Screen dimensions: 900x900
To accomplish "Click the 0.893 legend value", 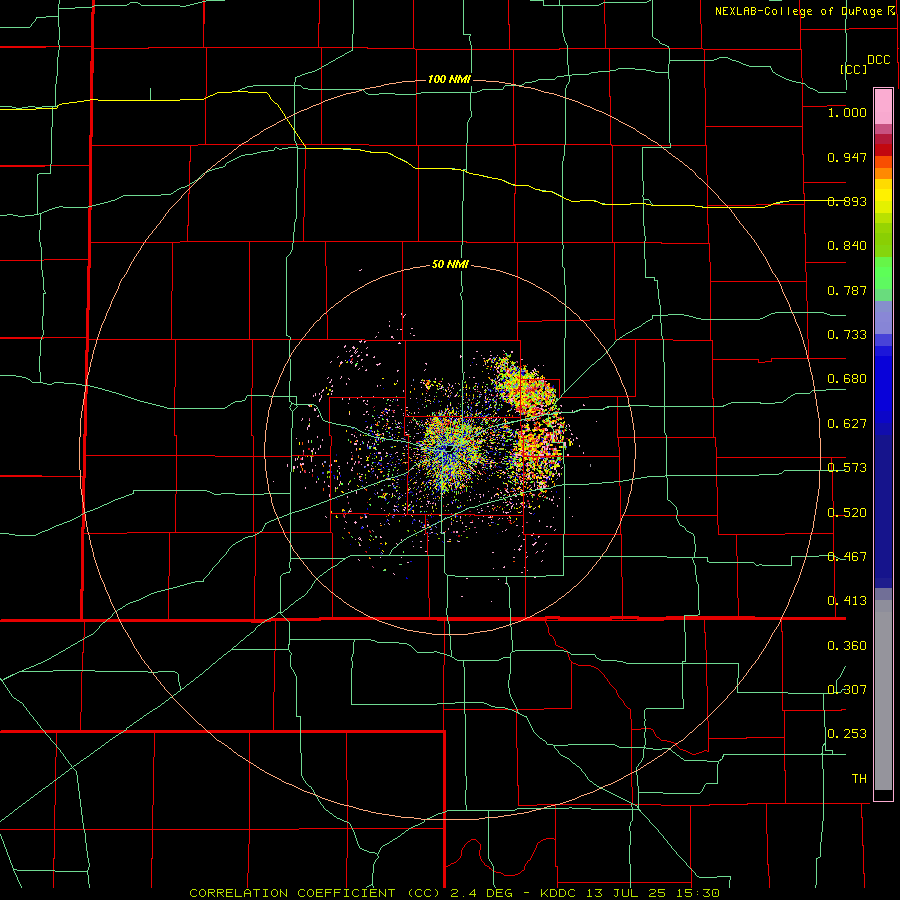I will [847, 201].
